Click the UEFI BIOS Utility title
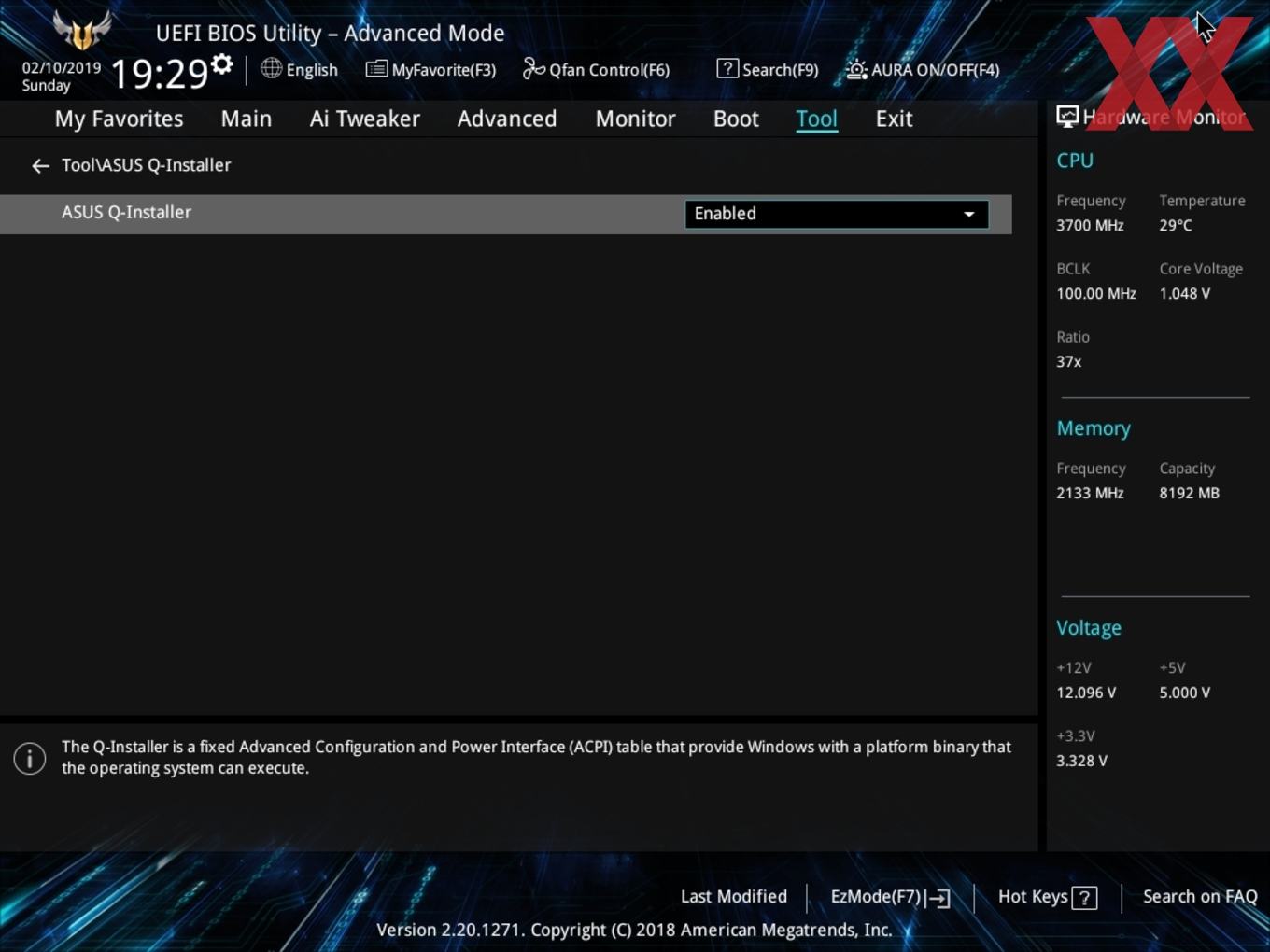The height and width of the screenshot is (952, 1270). pos(331,33)
